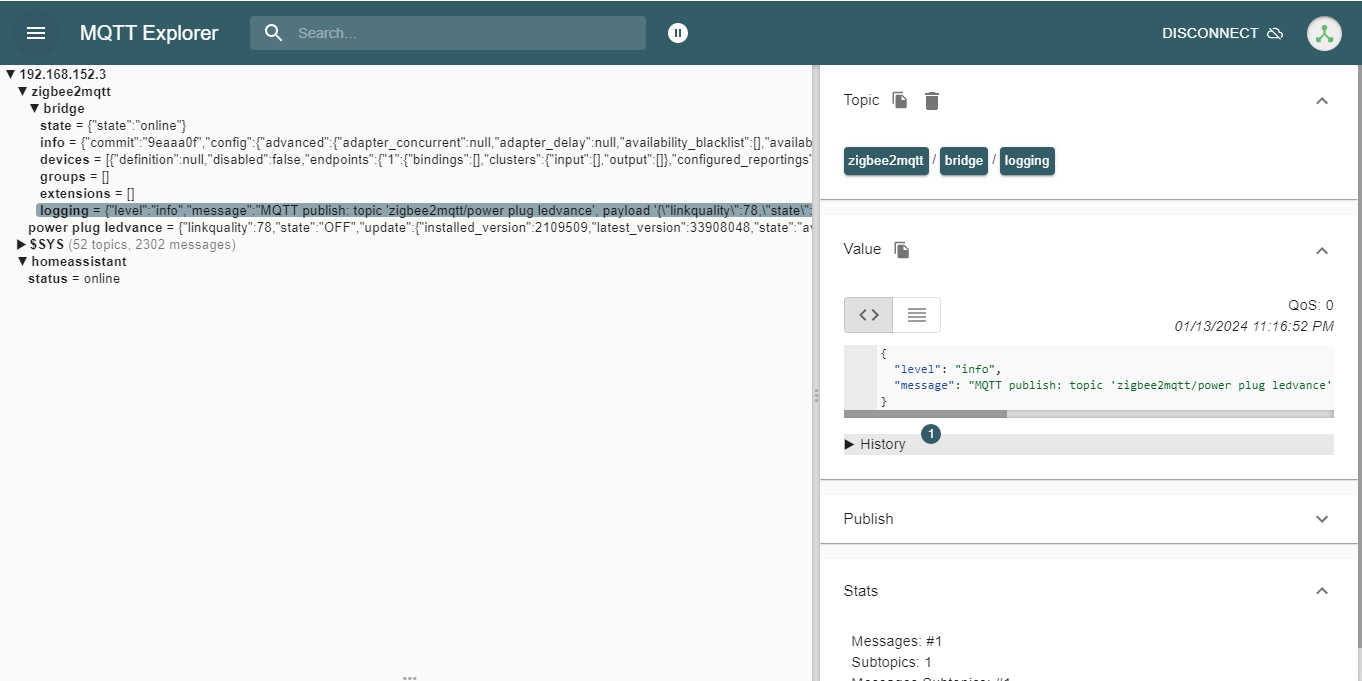Click the history count badge showing 1
1362x681 pixels.
(x=931, y=434)
